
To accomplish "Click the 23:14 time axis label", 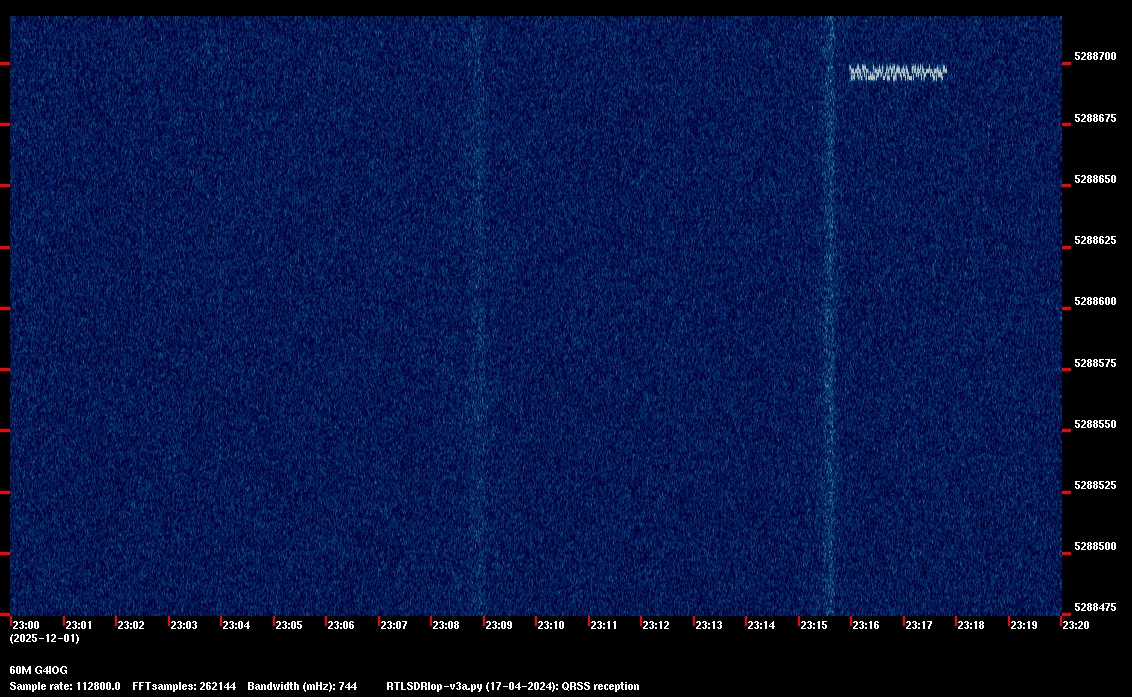I will coord(761,625).
